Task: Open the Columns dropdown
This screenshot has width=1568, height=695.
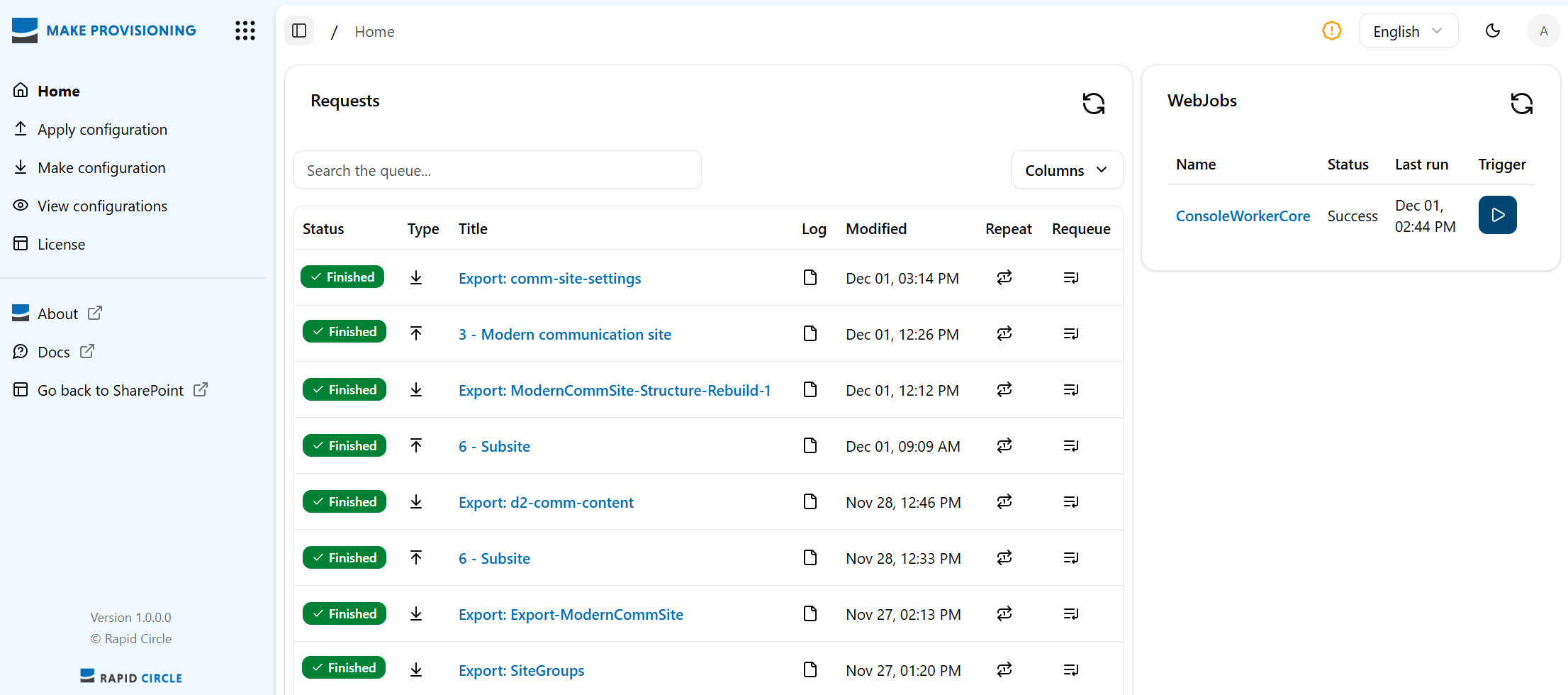Action: [1066, 169]
